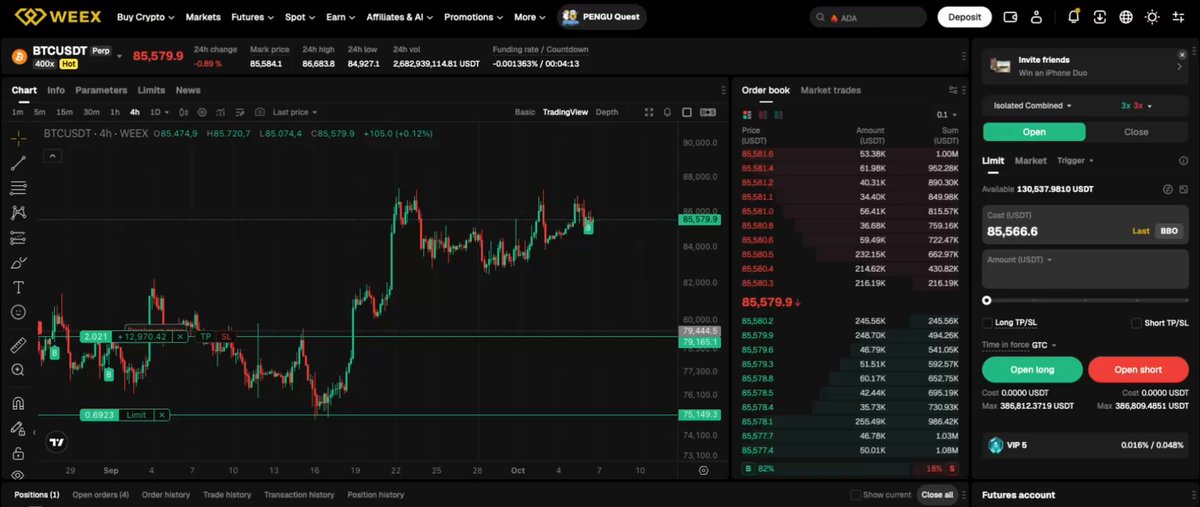Viewport: 1200px width, 507px height.
Task: Select the Open position toggle
Action: coord(1034,132)
